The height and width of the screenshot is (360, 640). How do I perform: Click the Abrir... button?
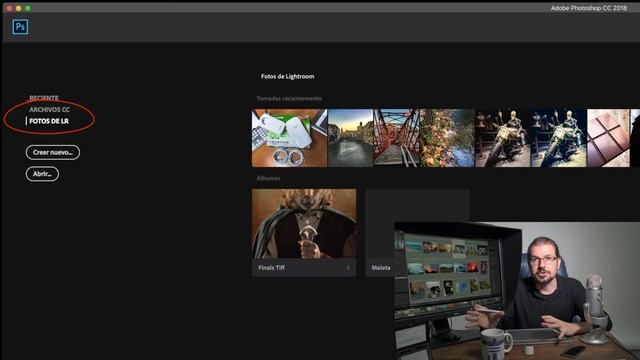pyautogui.click(x=42, y=174)
